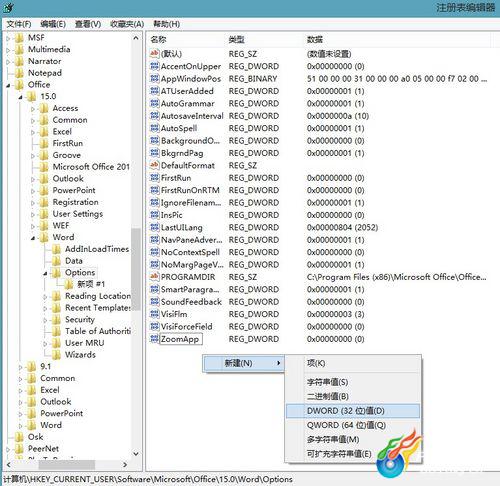
Task: Select the Microsoft Office 201 tree item
Action: pos(91,167)
